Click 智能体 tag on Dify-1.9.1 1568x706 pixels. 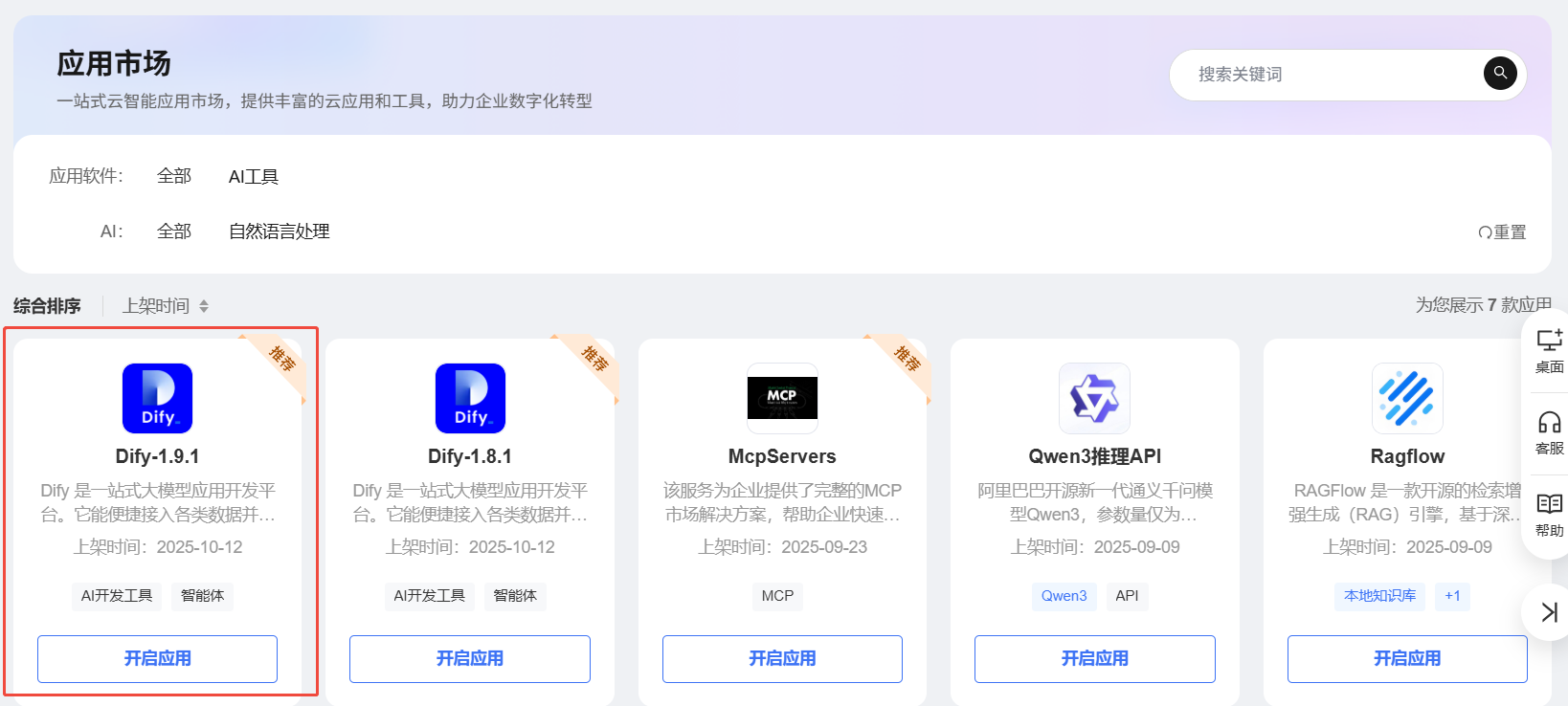(x=203, y=596)
